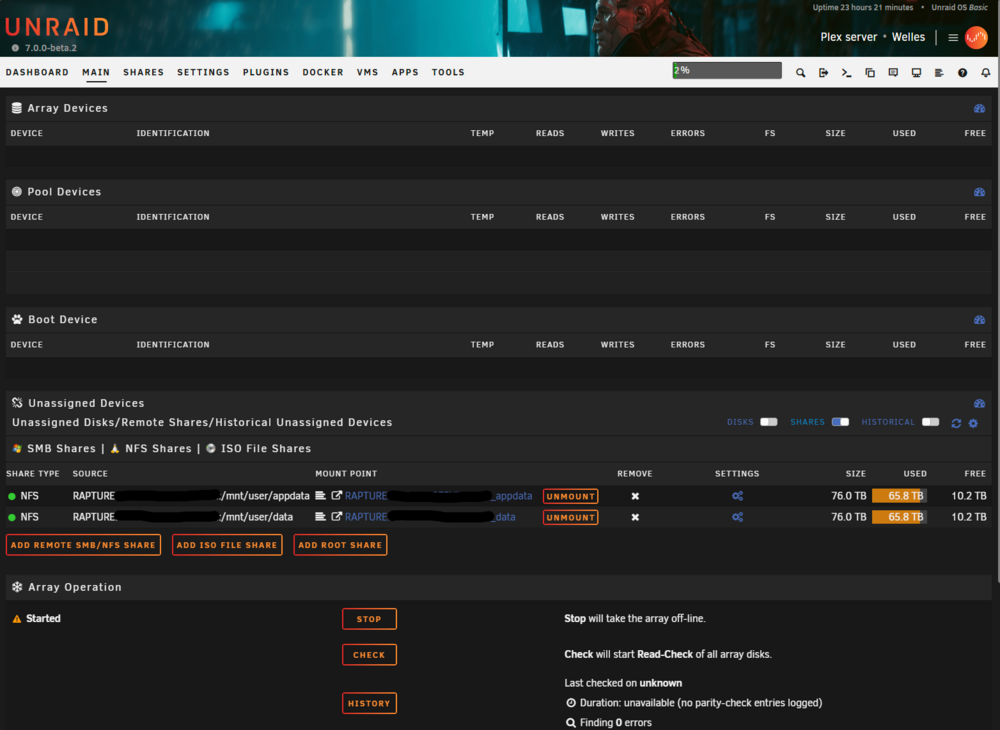Click the file manager copy icon
1000x730 pixels.
(870, 73)
